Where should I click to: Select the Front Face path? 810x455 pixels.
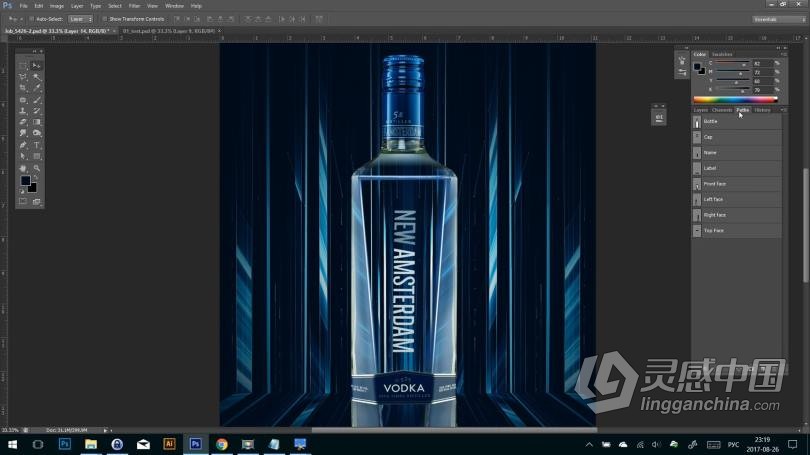click(x=737, y=183)
